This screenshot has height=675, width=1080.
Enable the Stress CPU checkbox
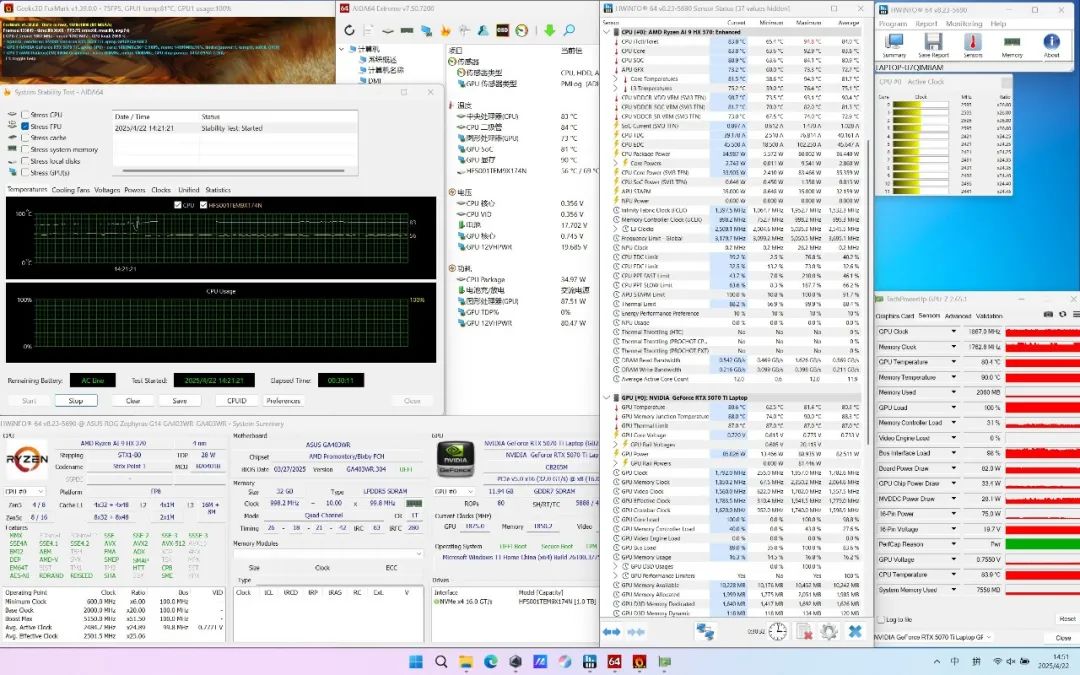point(25,115)
